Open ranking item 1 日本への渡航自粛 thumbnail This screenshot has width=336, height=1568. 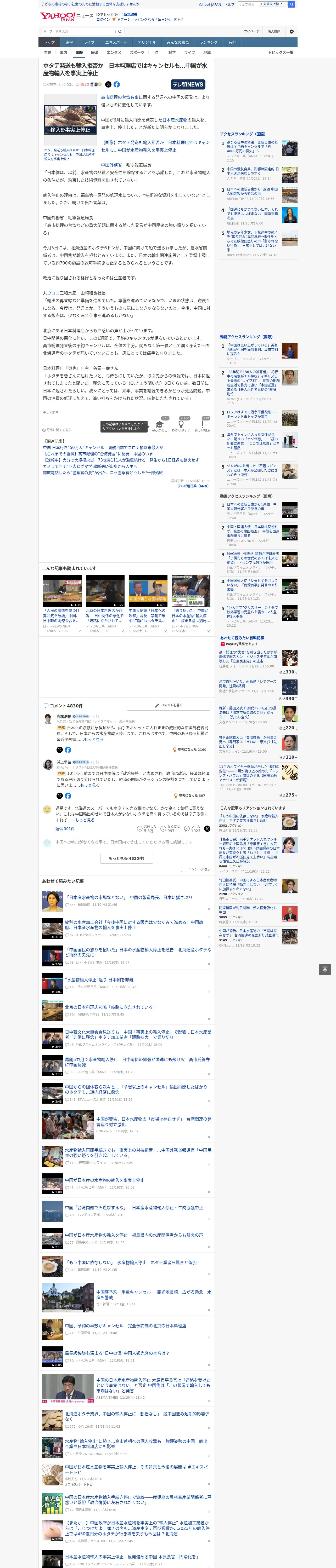coord(290,510)
